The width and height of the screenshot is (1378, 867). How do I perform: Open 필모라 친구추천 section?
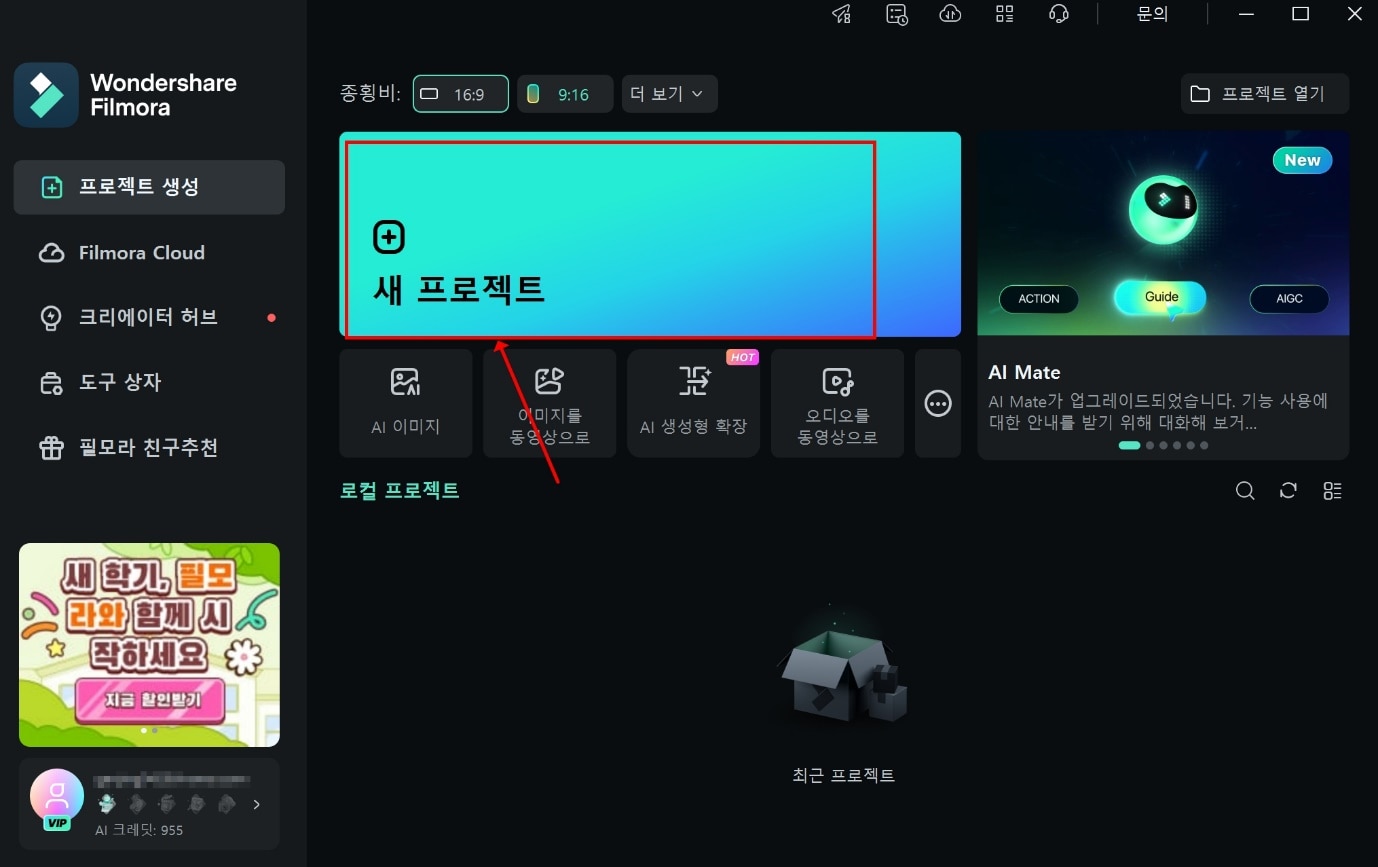click(149, 447)
